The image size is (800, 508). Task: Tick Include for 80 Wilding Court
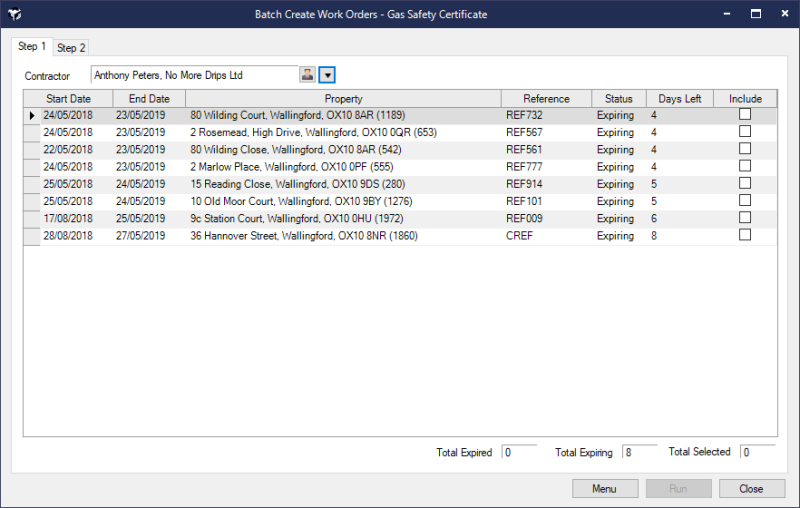(745, 114)
